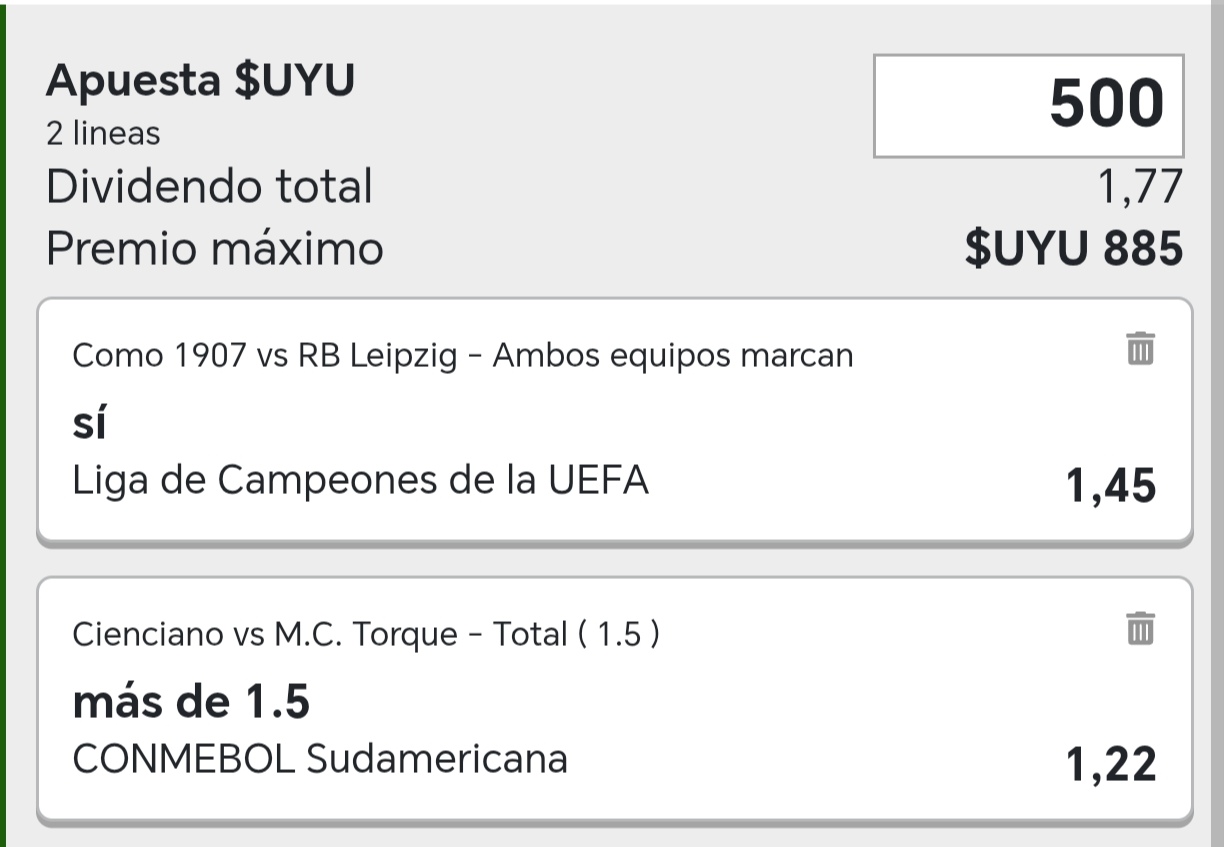1224x847 pixels.
Task: Tap the 1,45 odds value
Action: point(1111,487)
